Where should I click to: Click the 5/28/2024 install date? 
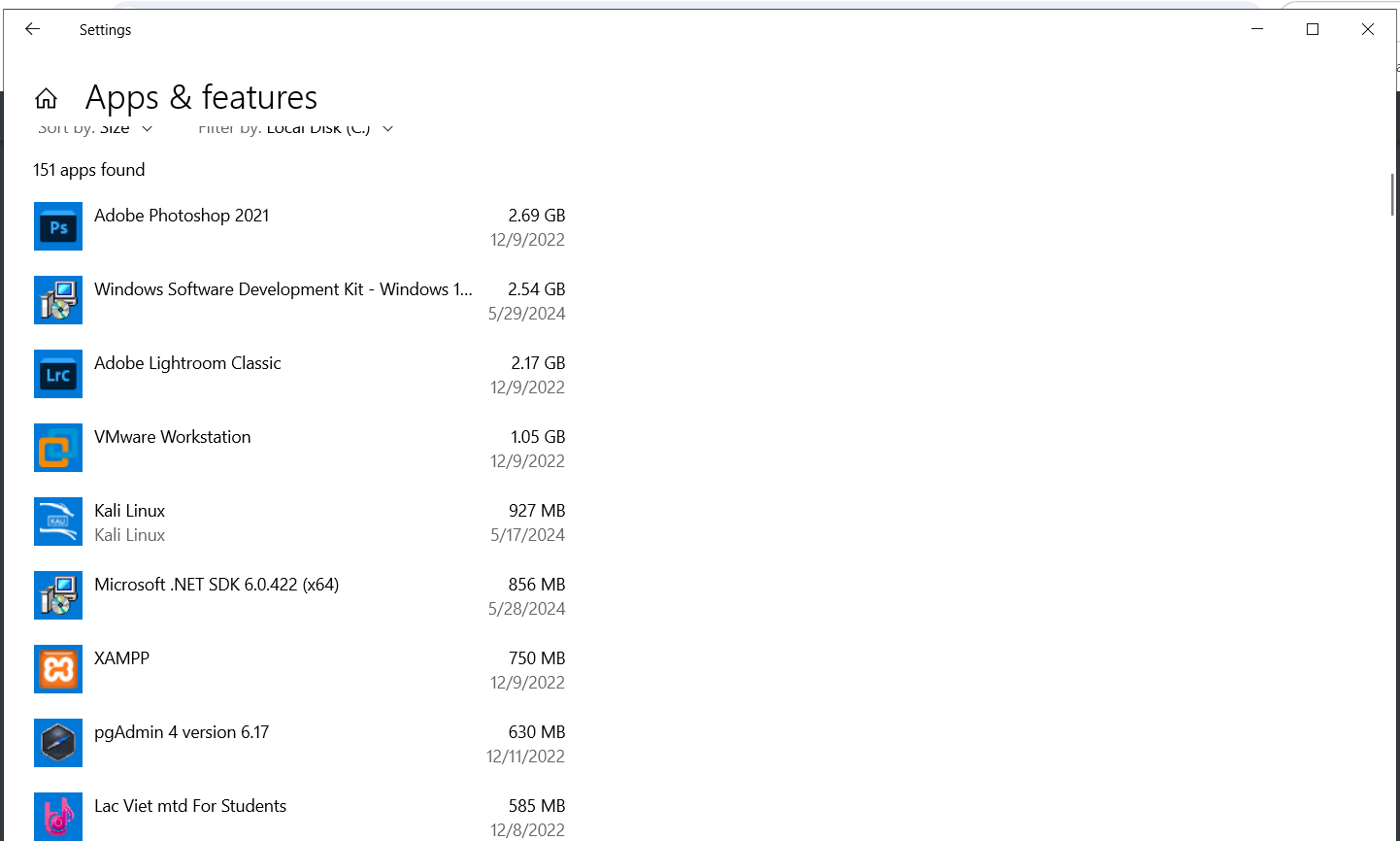pos(527,609)
